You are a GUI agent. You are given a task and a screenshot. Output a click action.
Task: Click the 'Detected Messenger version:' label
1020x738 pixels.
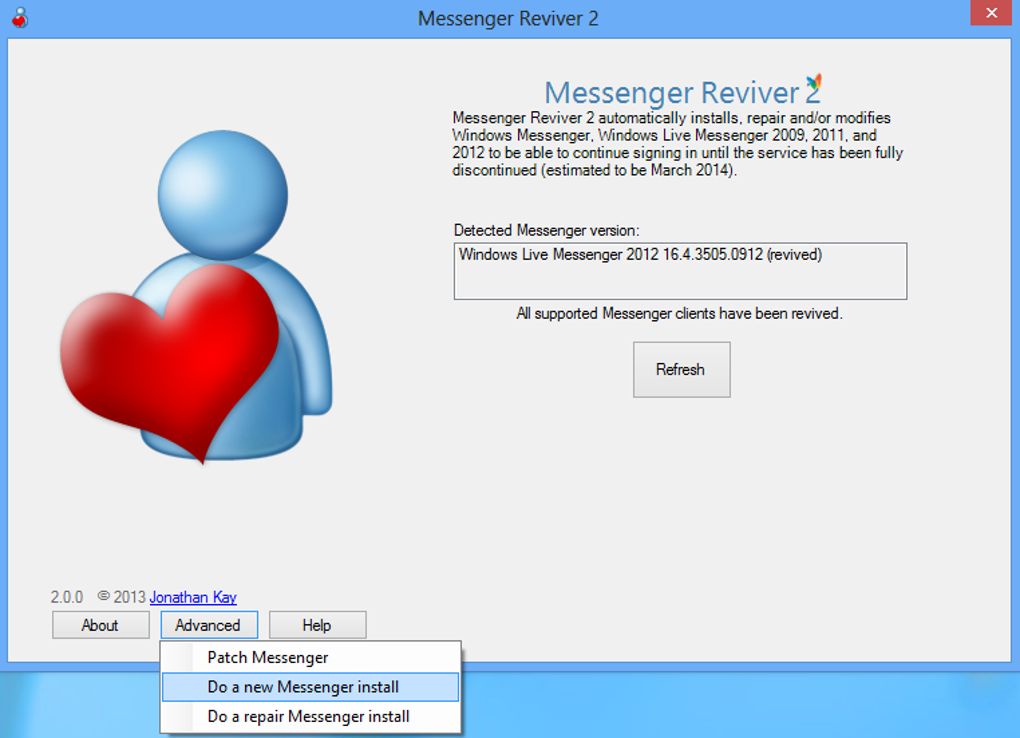pyautogui.click(x=546, y=230)
